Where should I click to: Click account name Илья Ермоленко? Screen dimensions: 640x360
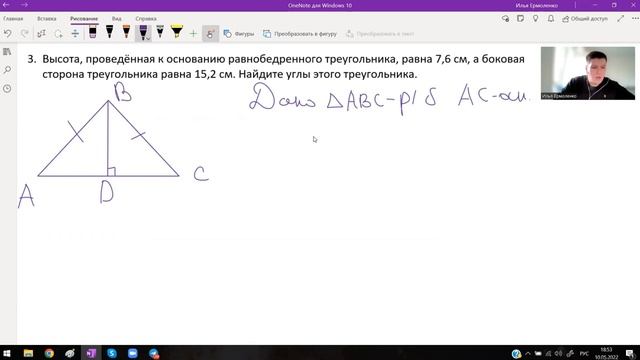coord(536,5)
